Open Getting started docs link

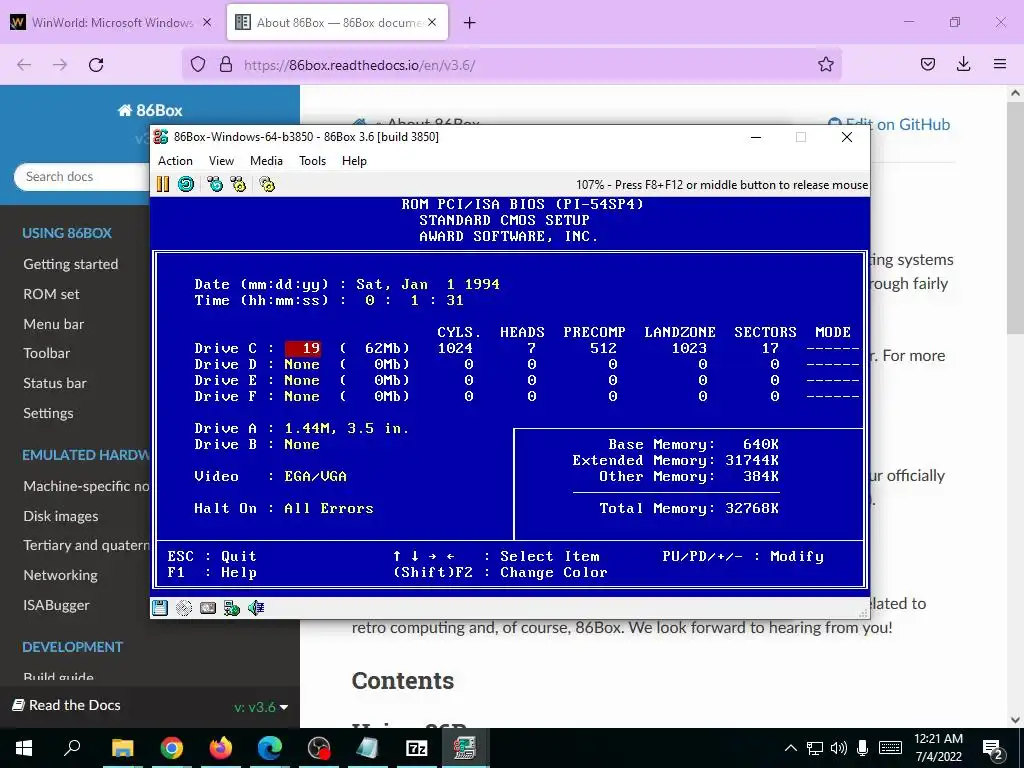[71, 264]
